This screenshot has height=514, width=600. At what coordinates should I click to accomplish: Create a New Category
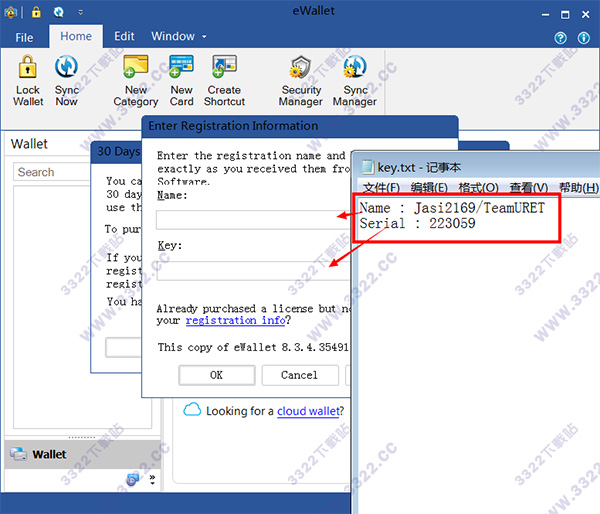click(136, 81)
